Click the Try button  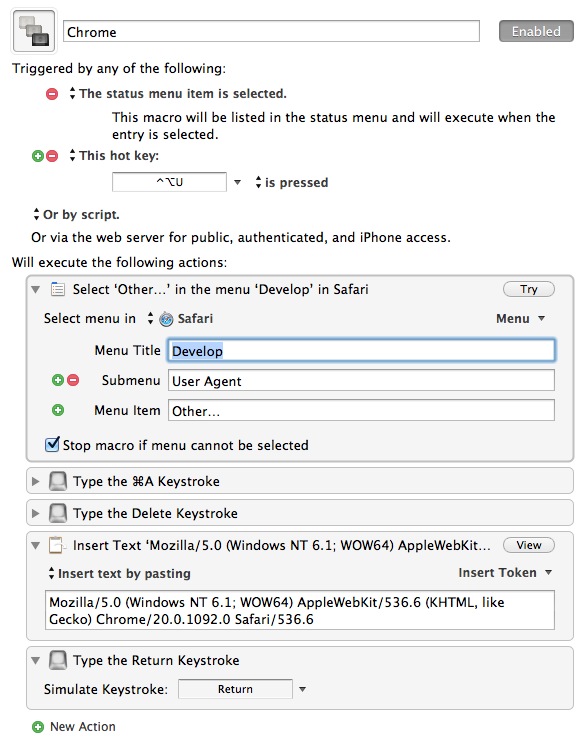529,289
